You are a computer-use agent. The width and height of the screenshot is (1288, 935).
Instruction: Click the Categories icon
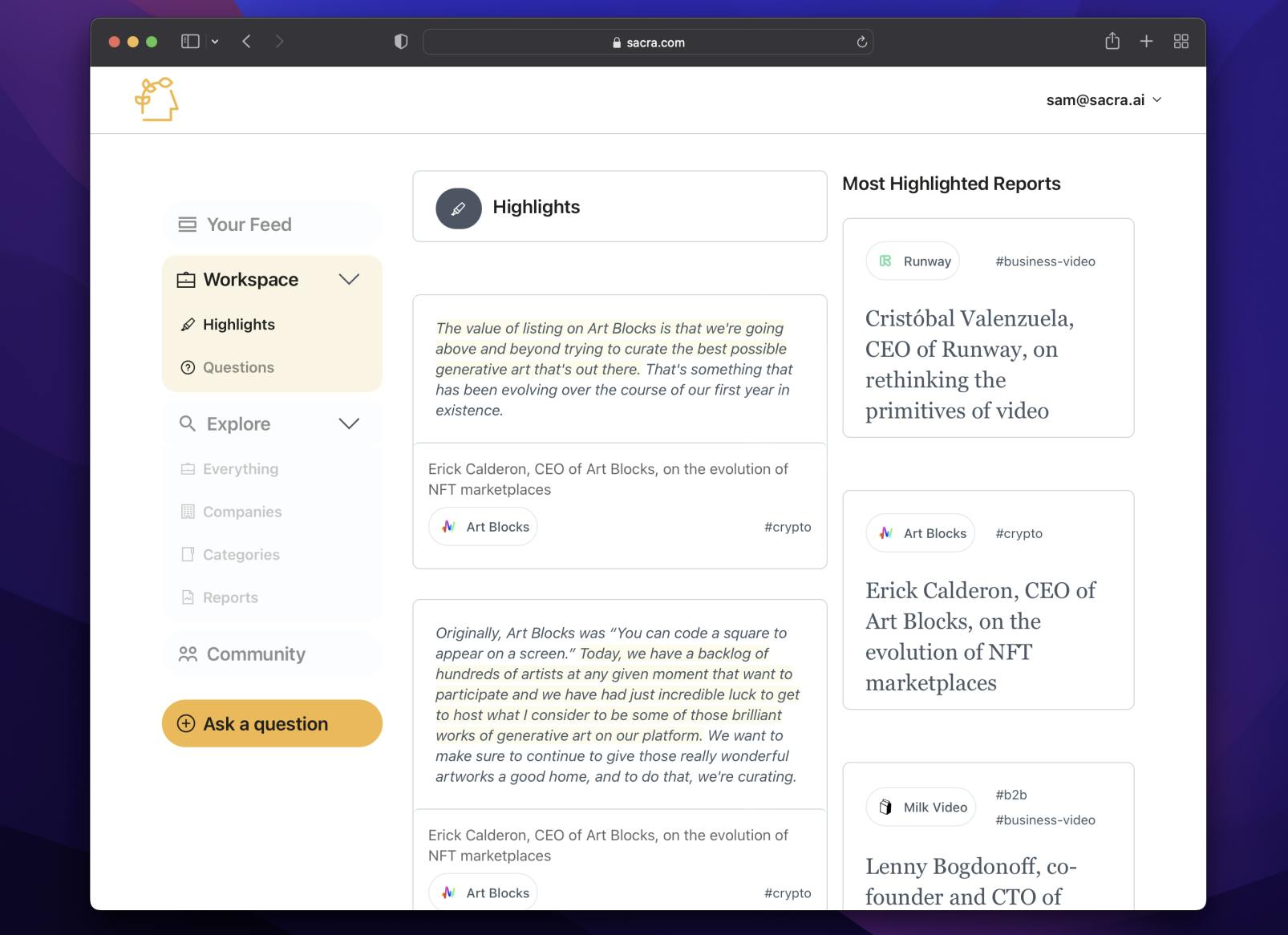(188, 554)
